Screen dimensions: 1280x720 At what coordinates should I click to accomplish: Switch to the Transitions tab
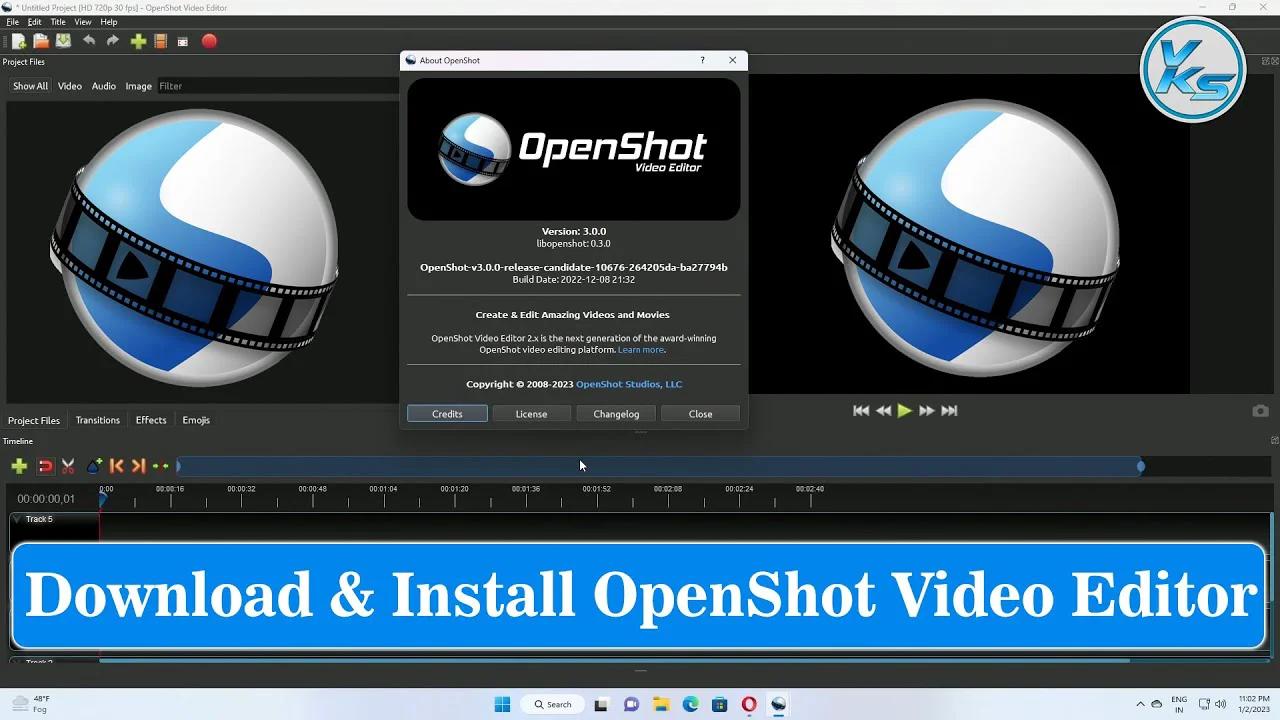97,420
